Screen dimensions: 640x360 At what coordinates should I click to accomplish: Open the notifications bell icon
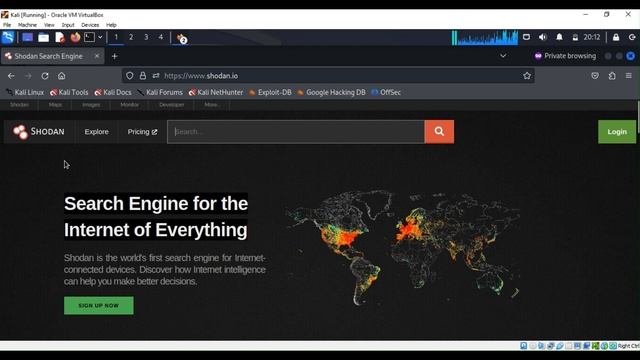click(559, 37)
